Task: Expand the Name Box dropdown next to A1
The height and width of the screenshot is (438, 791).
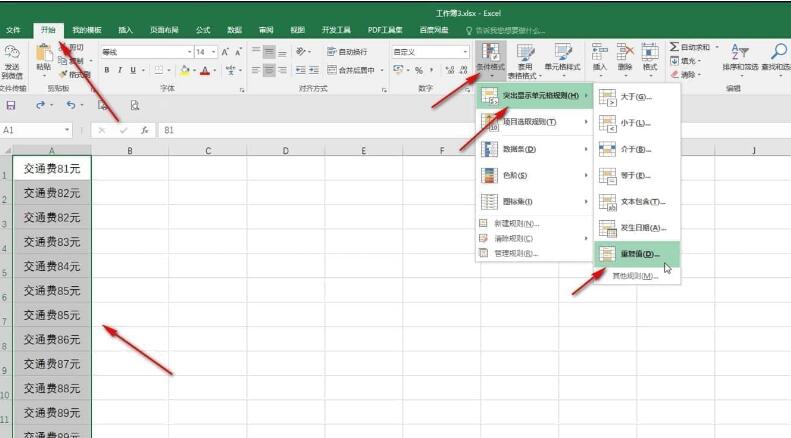Action: 68,130
